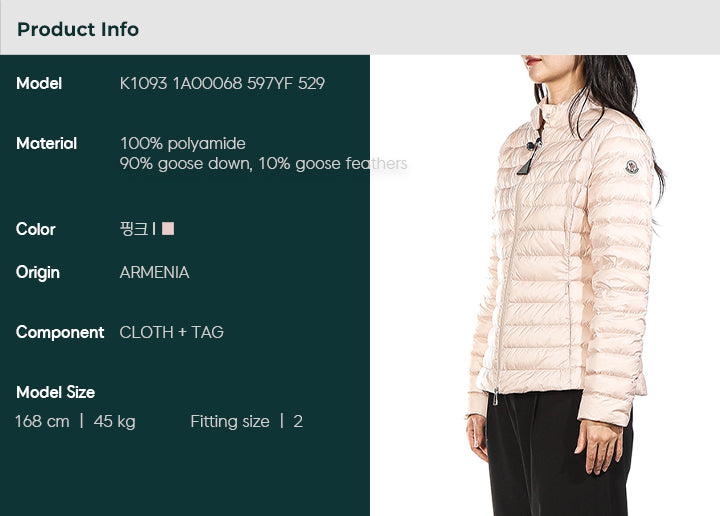
Task: Click the Model label
Action: tap(39, 83)
